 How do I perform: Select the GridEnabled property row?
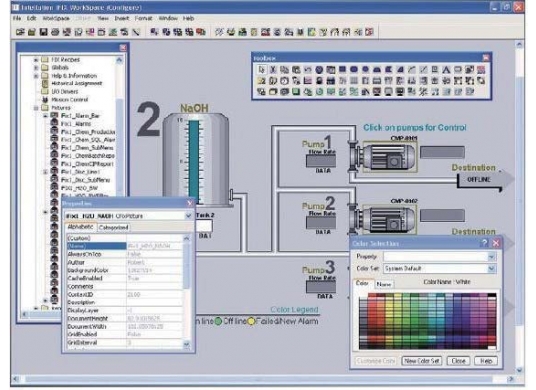(x=125, y=335)
